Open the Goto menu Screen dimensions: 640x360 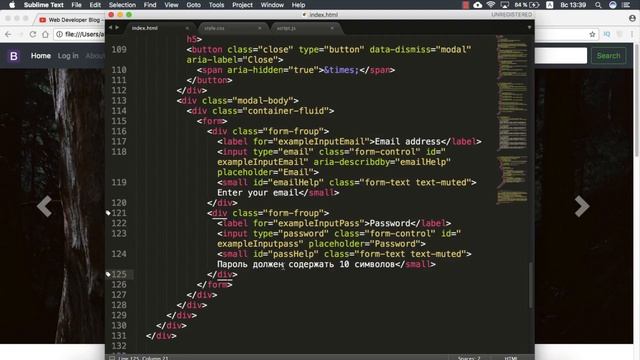click(193, 5)
